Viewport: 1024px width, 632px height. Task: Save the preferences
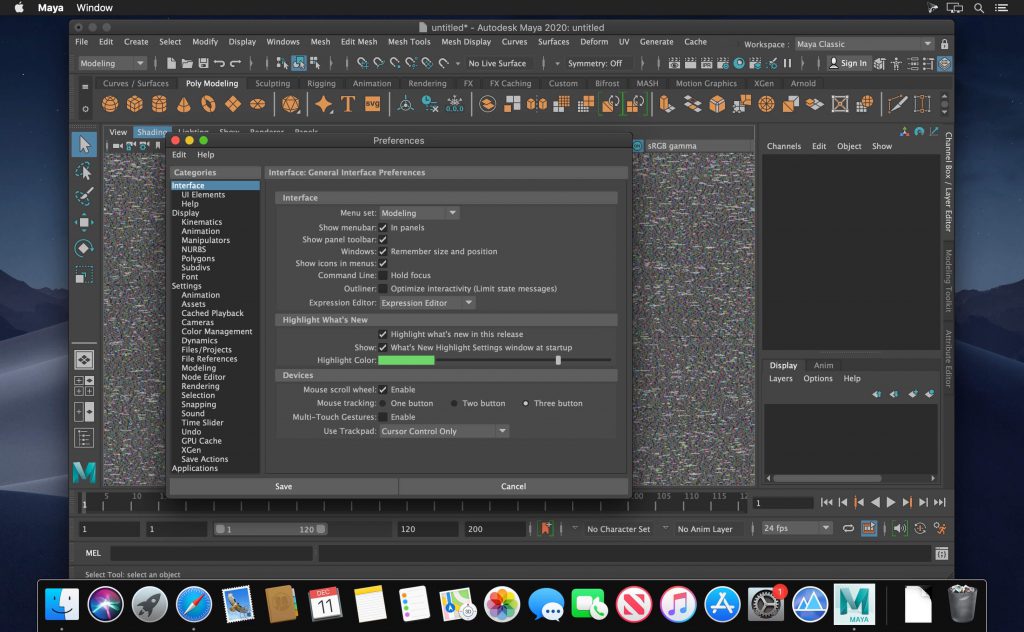pos(283,486)
